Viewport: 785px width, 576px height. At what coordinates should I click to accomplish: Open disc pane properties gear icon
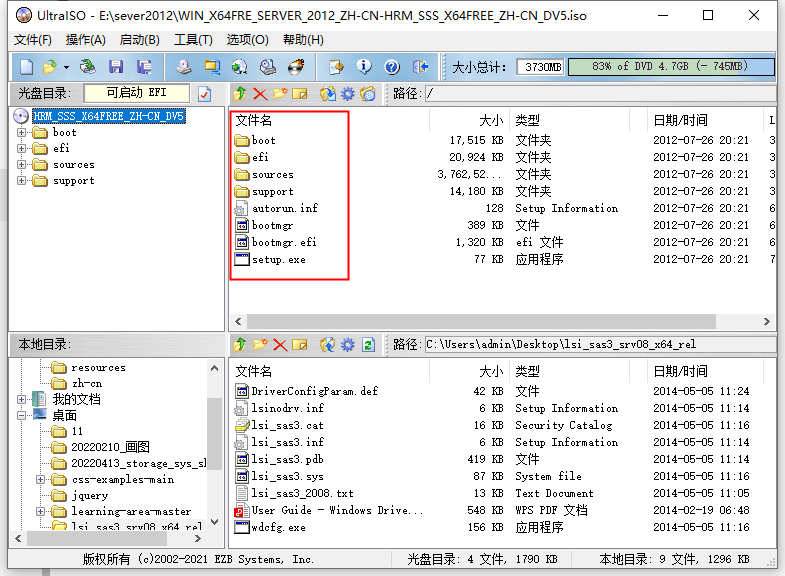[348, 94]
